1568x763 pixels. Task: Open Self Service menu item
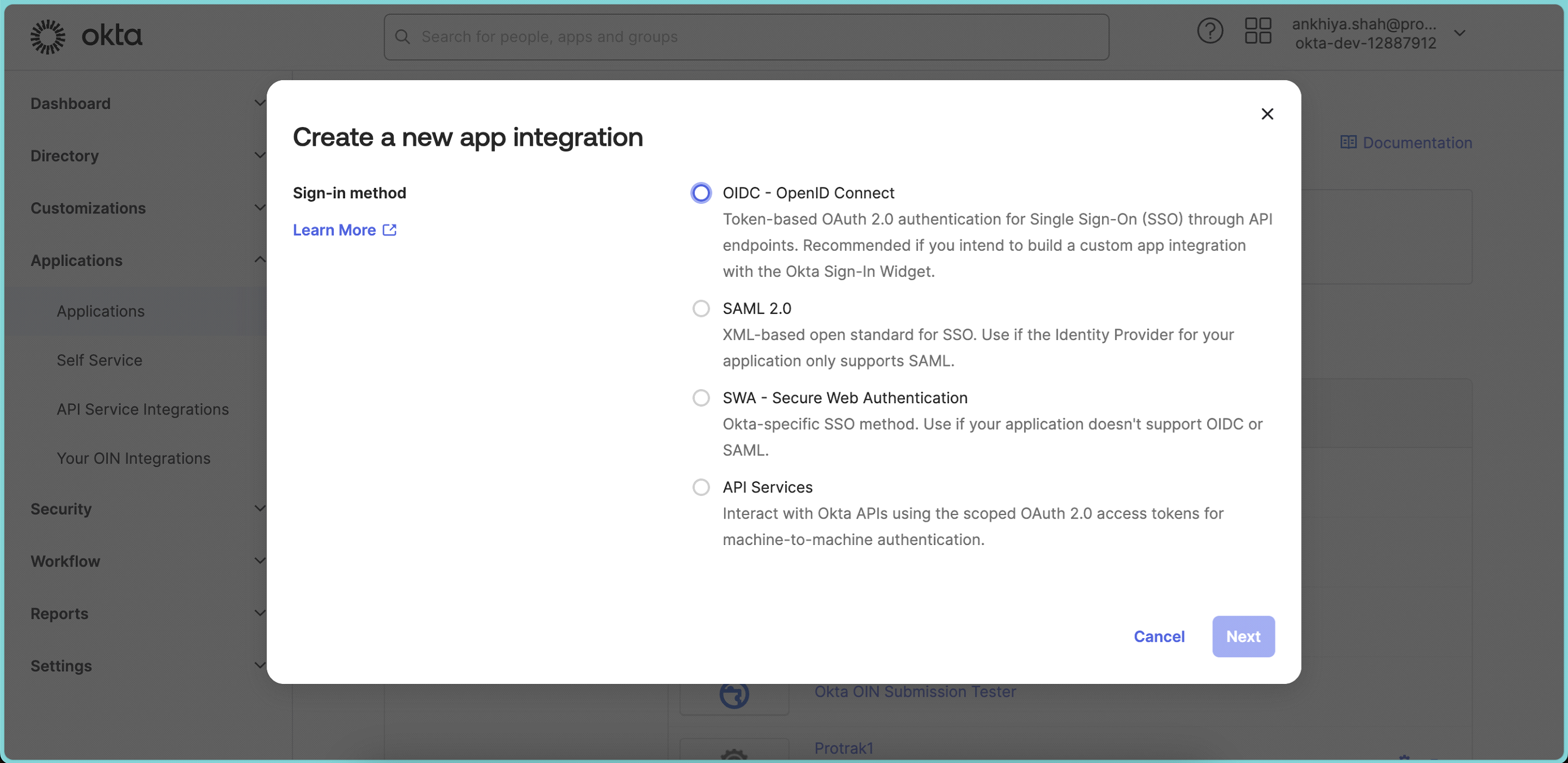(99, 360)
